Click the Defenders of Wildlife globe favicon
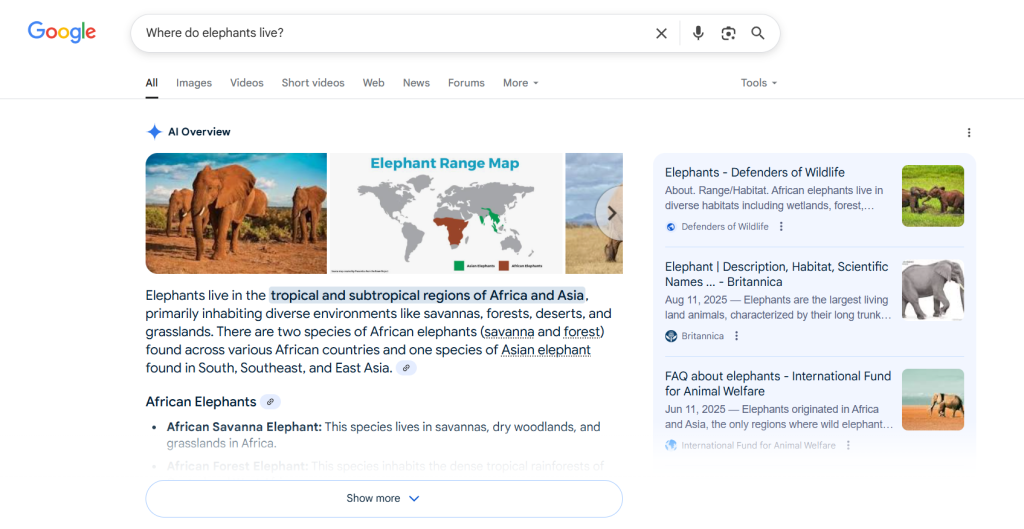This screenshot has width=1024, height=529. coord(671,227)
